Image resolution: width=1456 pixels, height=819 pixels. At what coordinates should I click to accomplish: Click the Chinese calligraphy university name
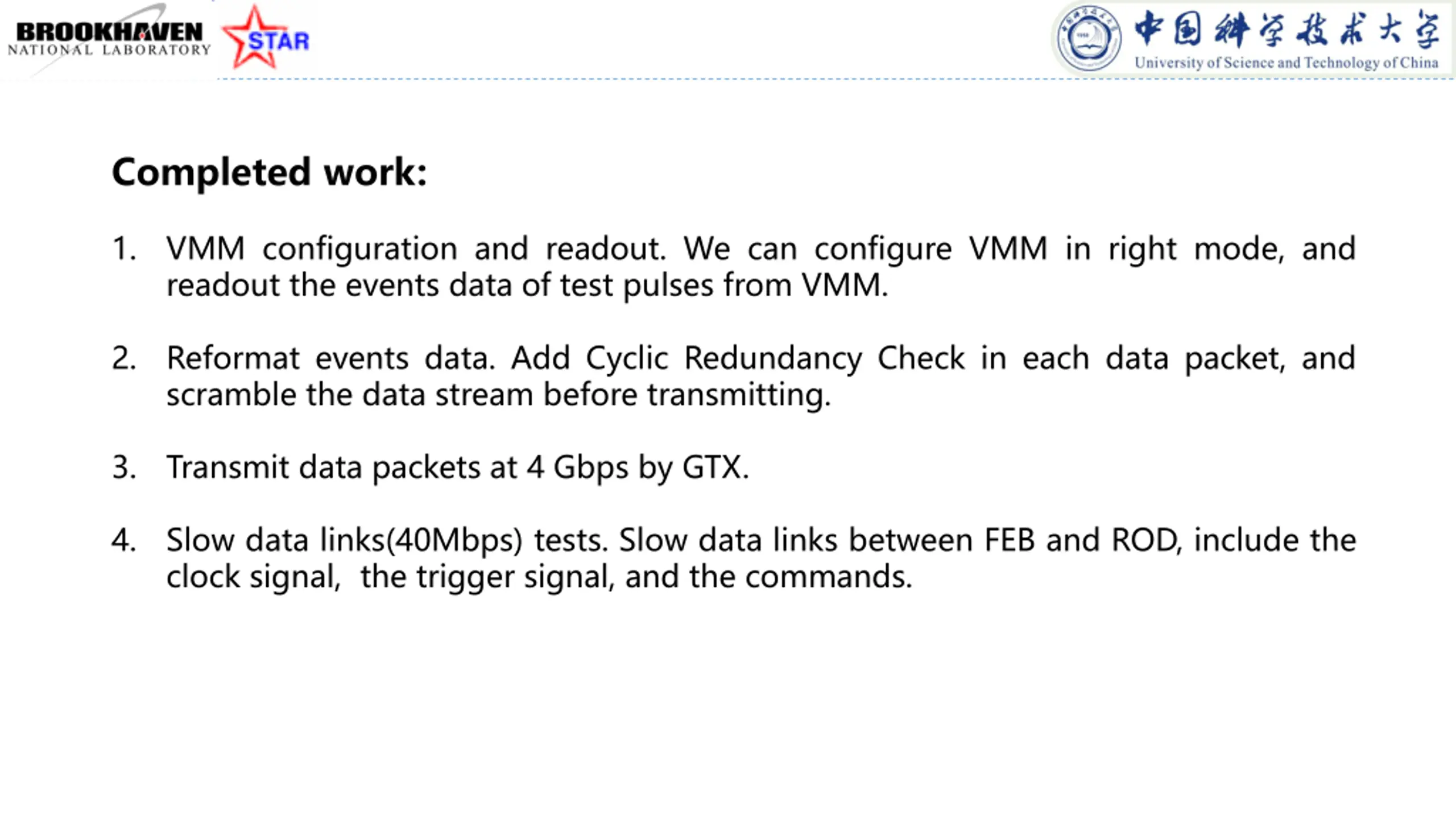click(x=1287, y=28)
